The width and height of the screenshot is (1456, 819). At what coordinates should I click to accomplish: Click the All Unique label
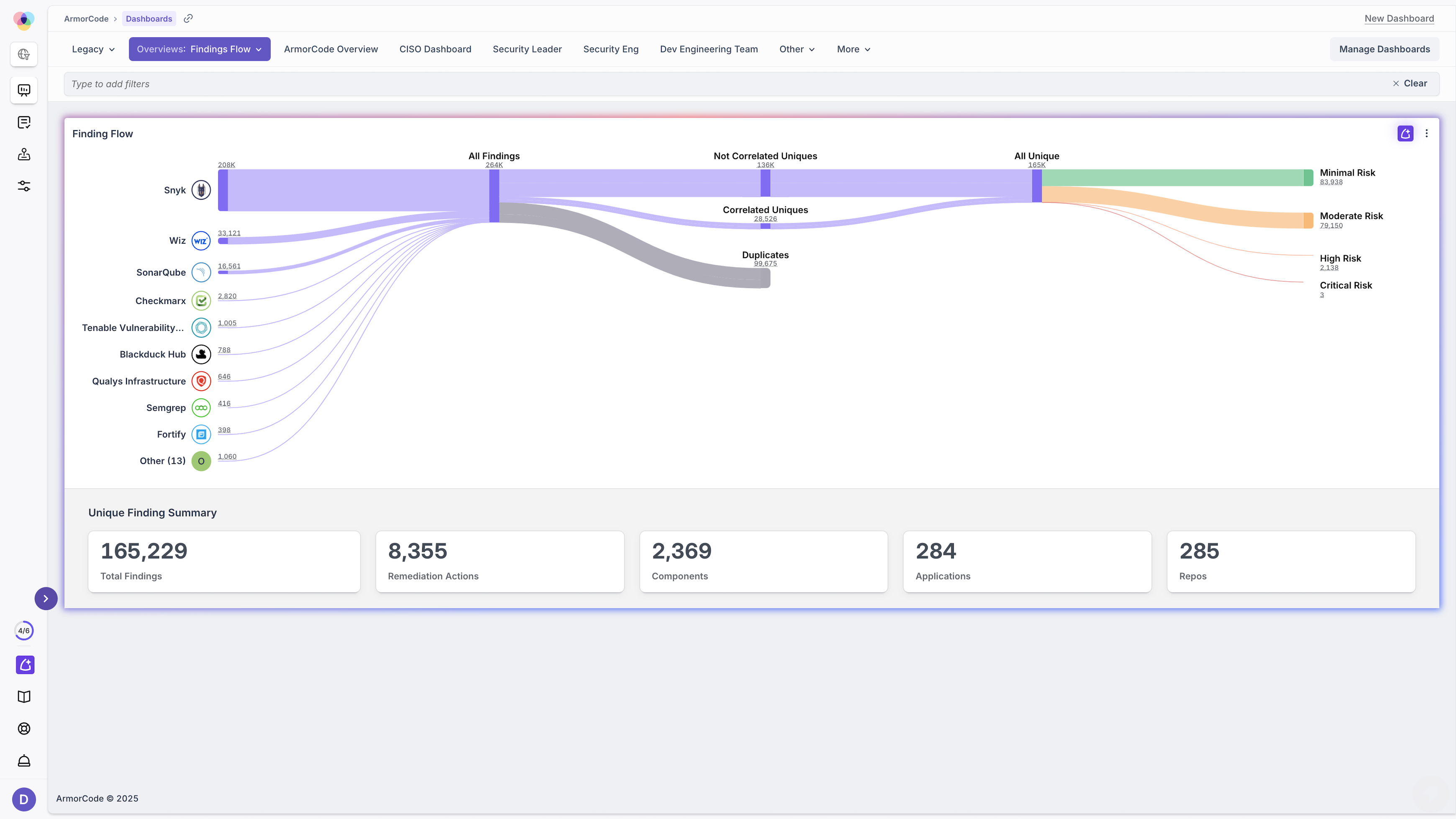(x=1037, y=156)
